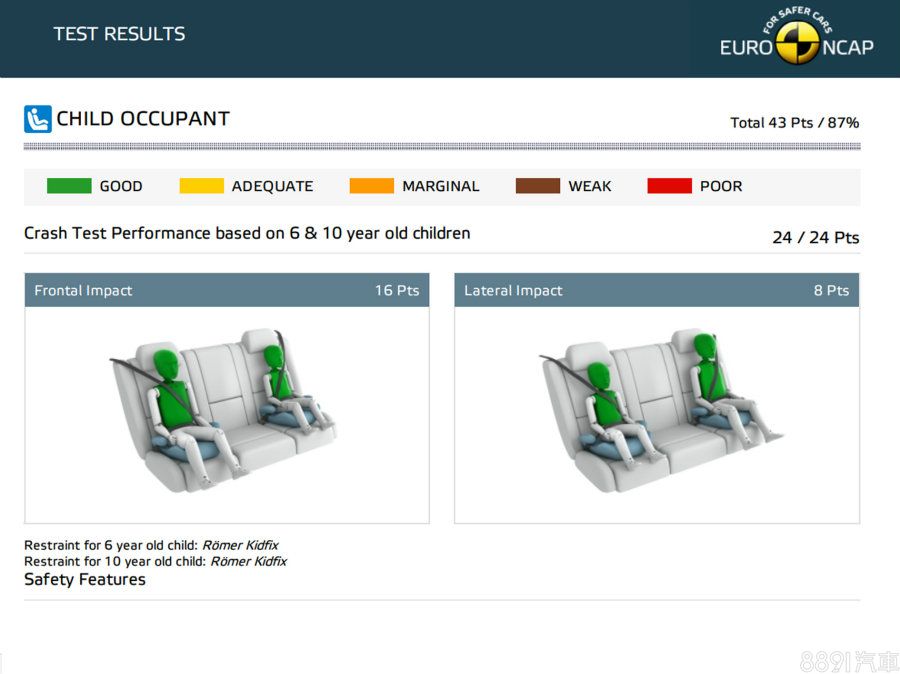
Task: Click the green GOOD color swatch
Action: click(x=69, y=186)
